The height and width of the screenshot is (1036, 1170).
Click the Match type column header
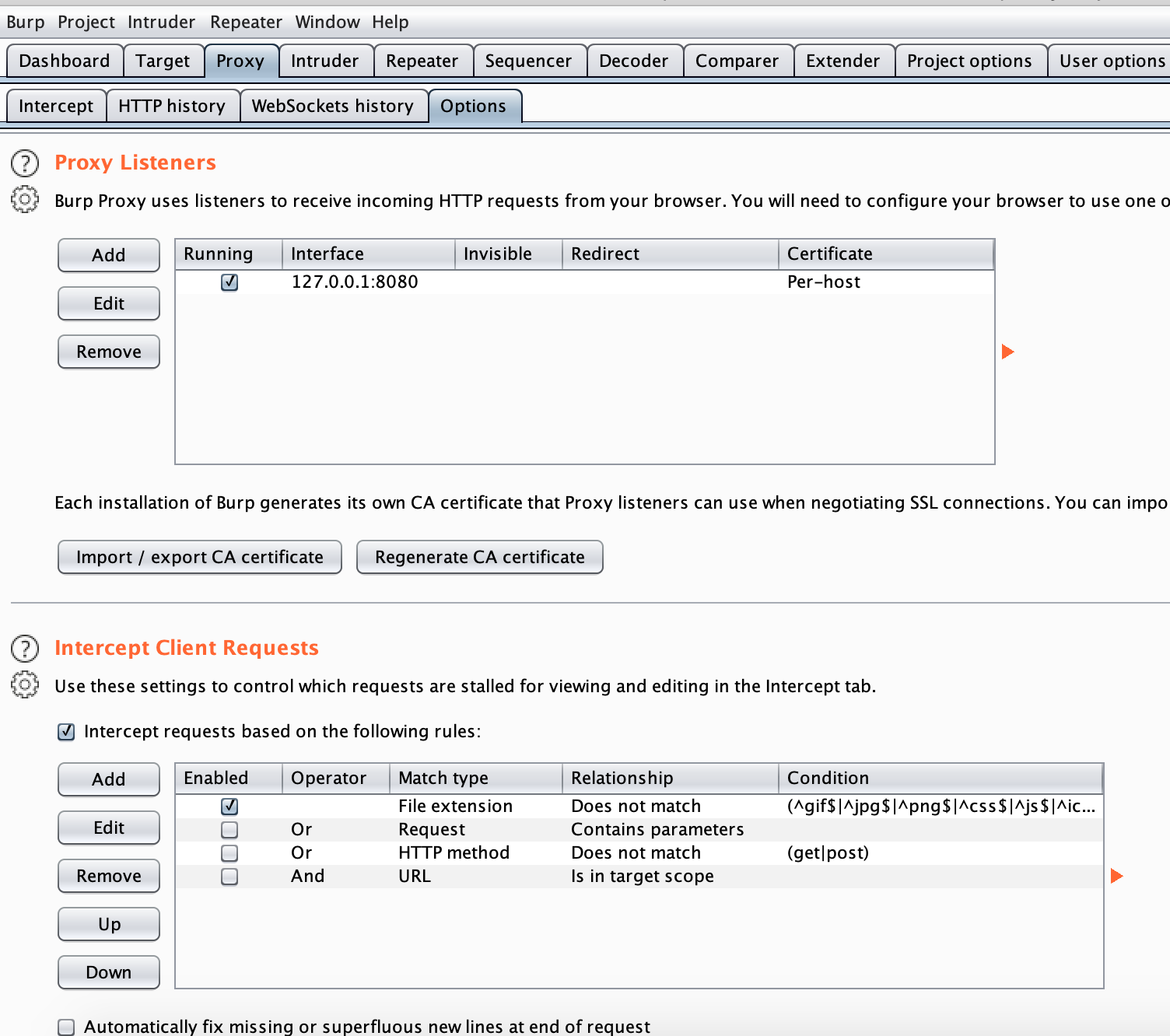[476, 779]
